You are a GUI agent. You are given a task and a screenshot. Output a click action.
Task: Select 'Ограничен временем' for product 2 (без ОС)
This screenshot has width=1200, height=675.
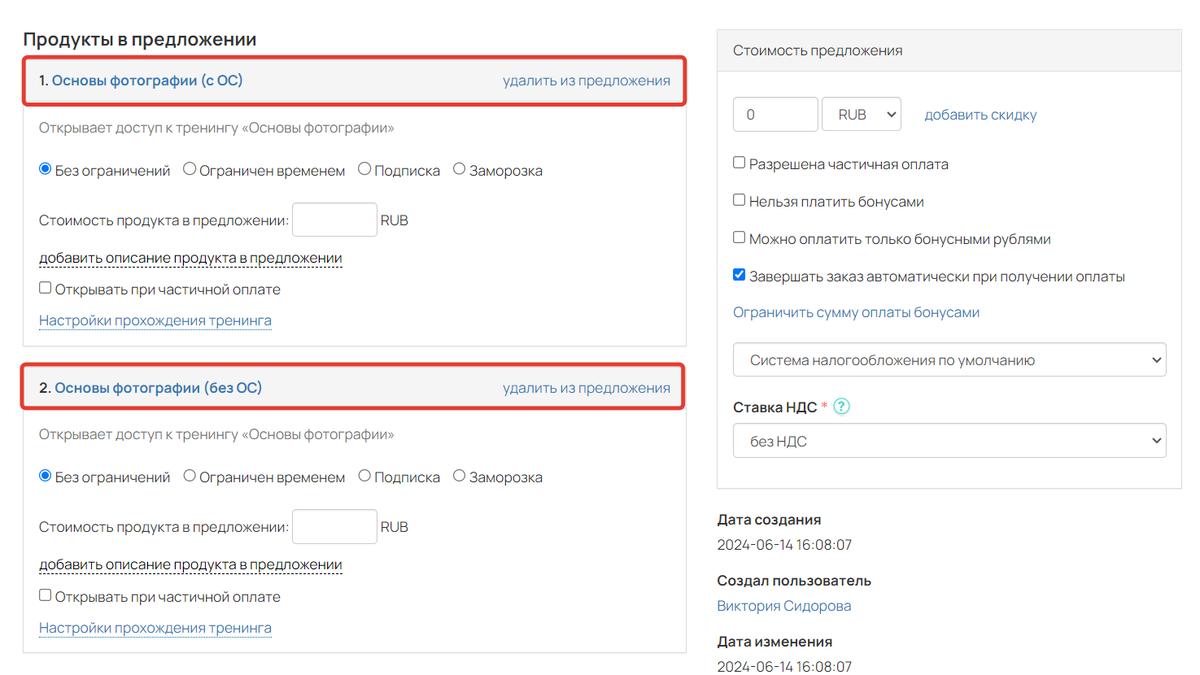(x=190, y=476)
